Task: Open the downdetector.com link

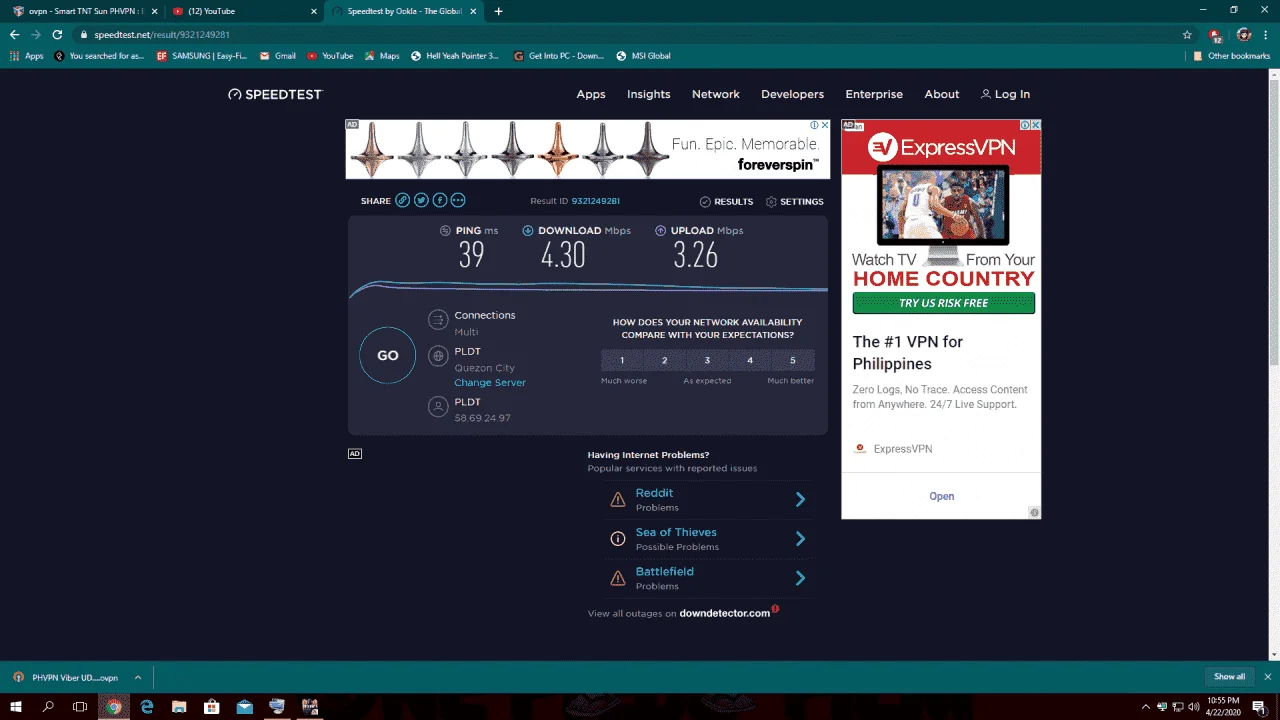Action: [725, 613]
